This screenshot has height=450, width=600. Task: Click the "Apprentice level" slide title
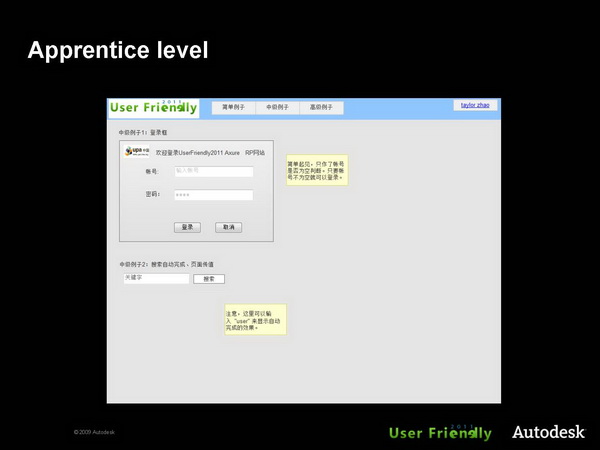click(x=118, y=49)
